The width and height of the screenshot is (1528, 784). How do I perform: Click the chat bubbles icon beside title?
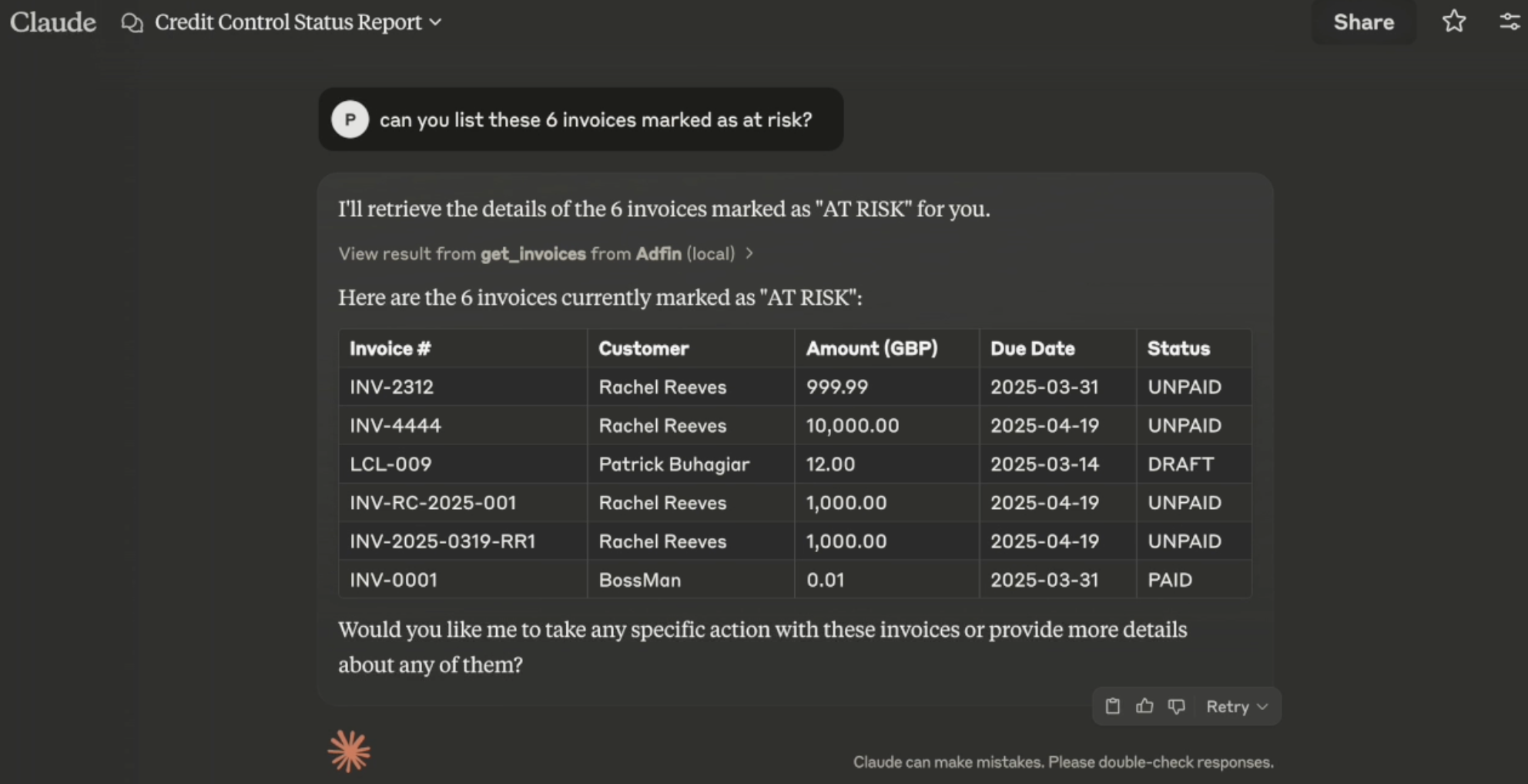132,23
